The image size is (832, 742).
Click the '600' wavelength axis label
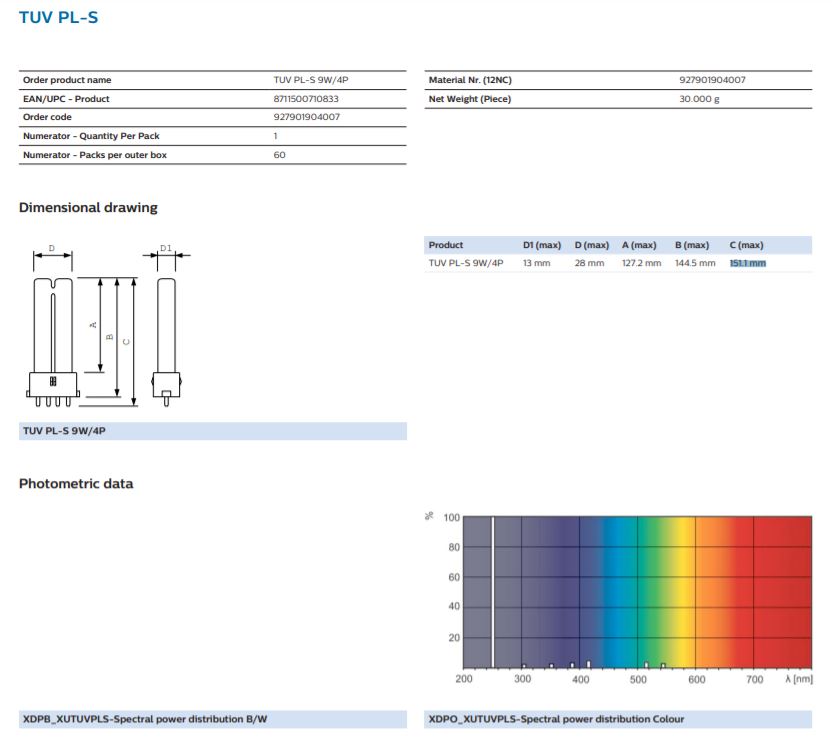click(x=697, y=679)
